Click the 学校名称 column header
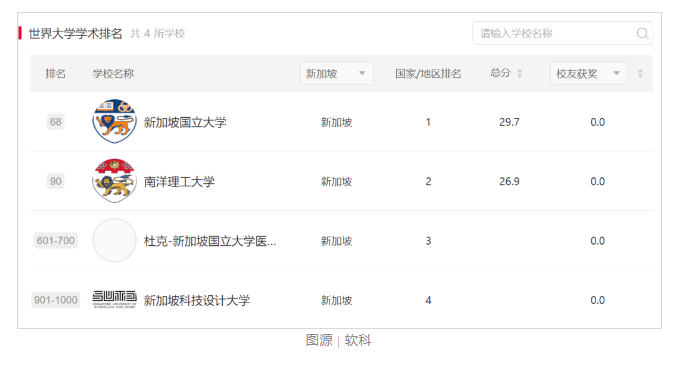Viewport: 678px width, 374px height. coord(113,74)
